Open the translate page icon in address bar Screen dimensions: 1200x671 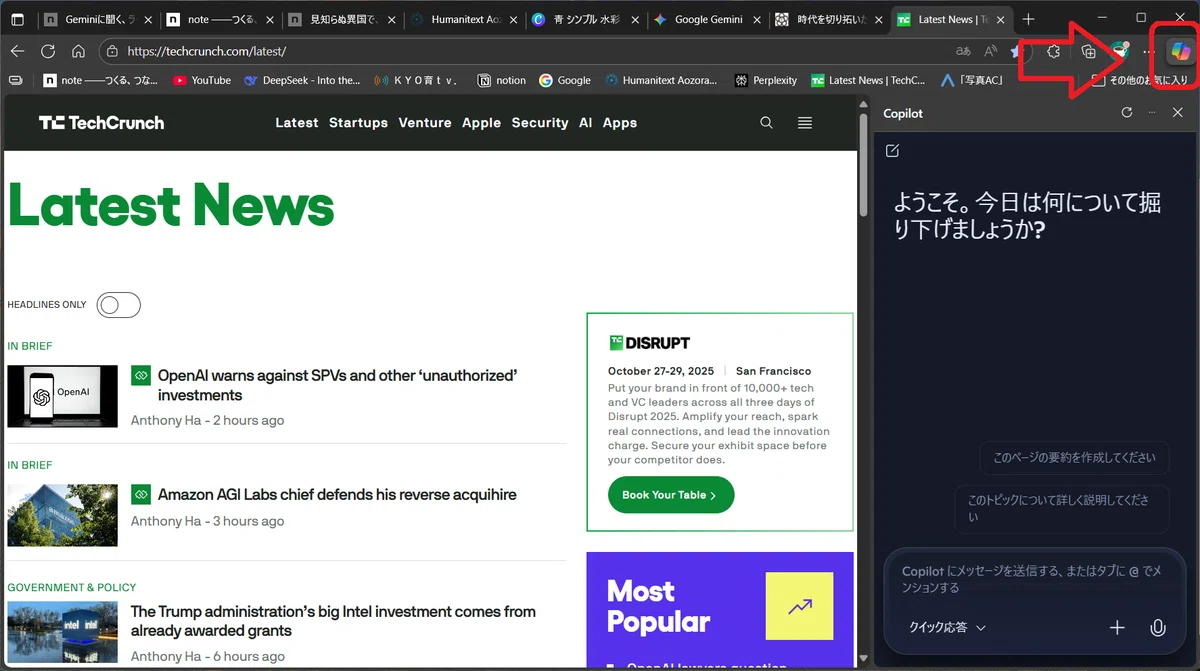964,51
